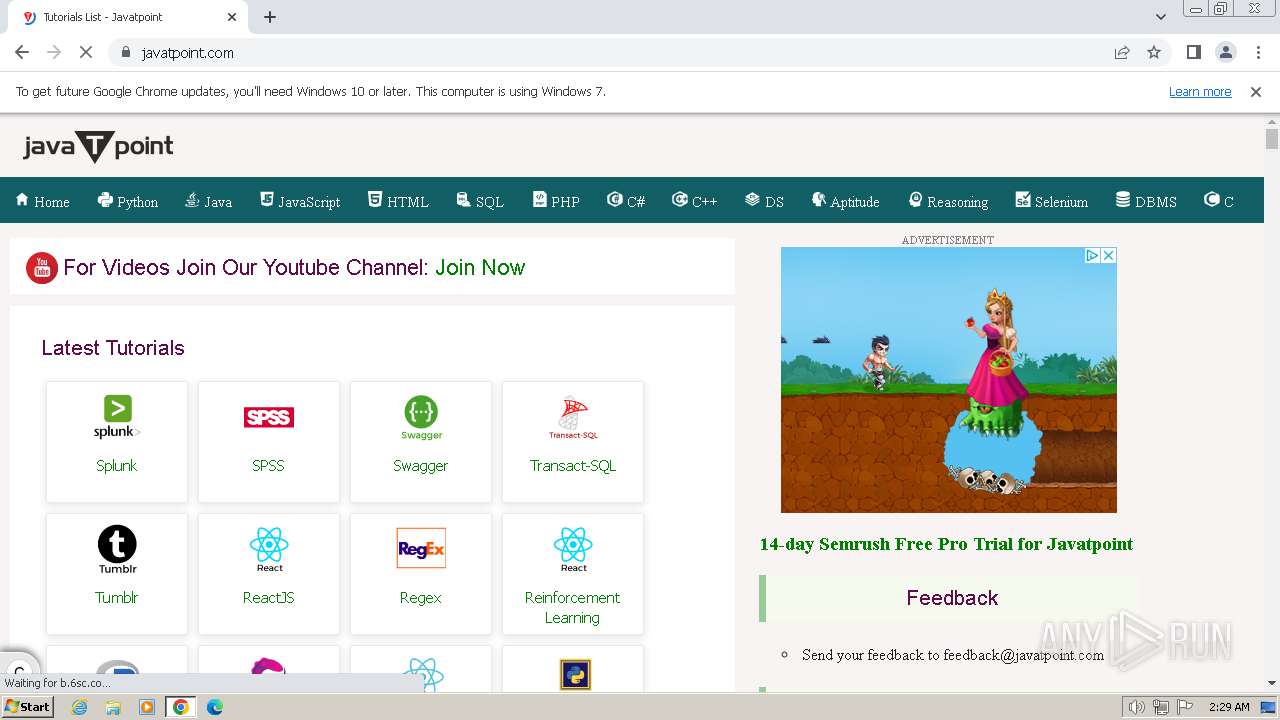The height and width of the screenshot is (720, 1280).
Task: Stop loading the page
Action: pyautogui.click(x=86, y=52)
